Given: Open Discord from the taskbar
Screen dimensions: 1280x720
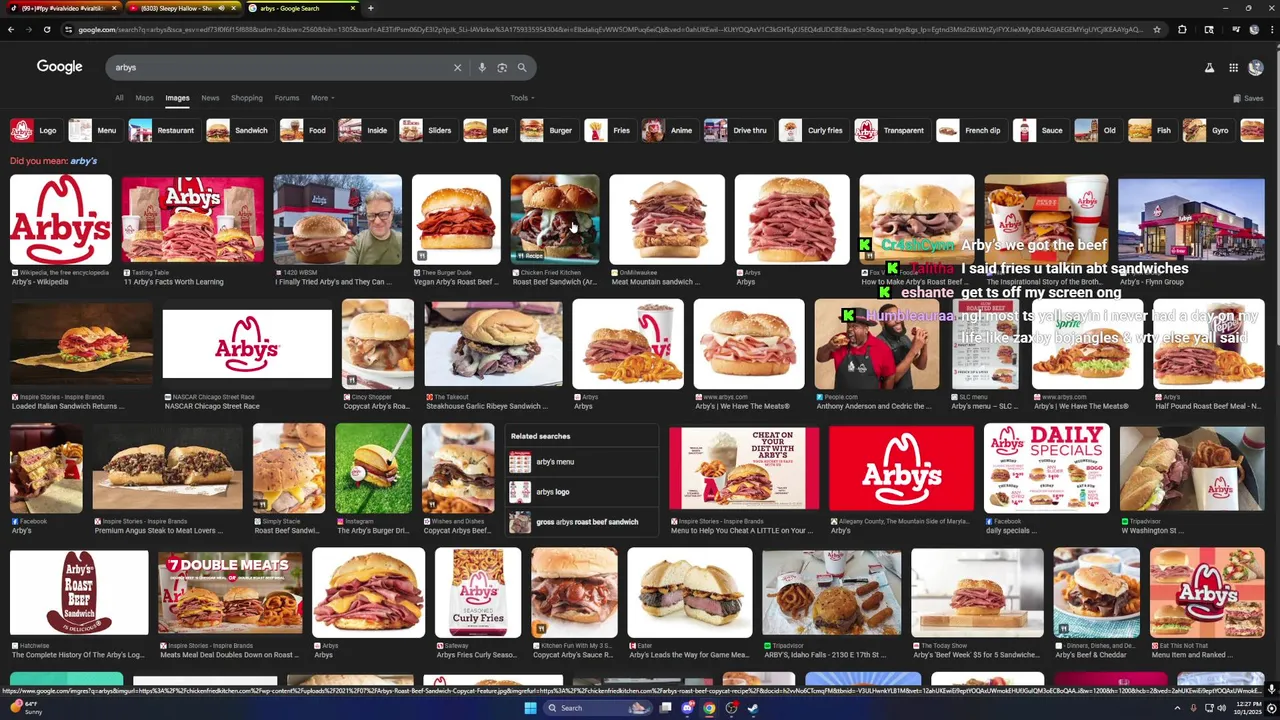Looking at the screenshot, I should pos(687,708).
